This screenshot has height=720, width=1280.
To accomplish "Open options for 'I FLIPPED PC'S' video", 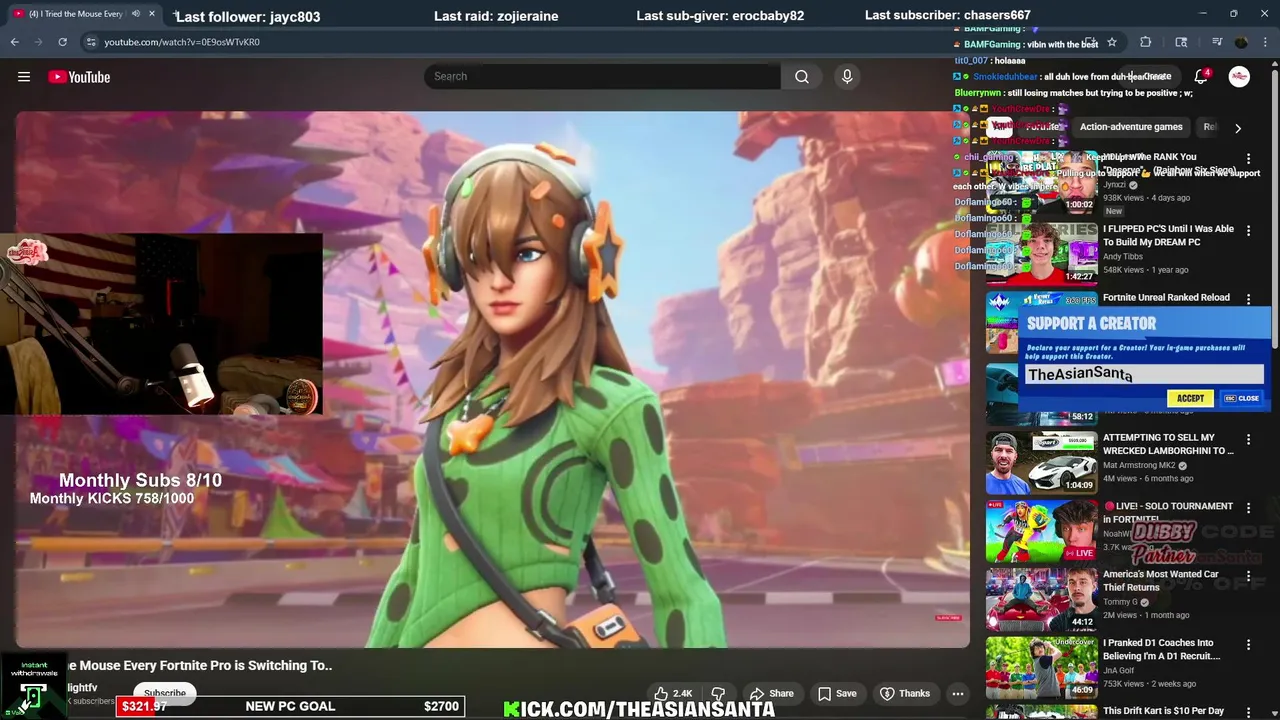I will [x=1248, y=230].
